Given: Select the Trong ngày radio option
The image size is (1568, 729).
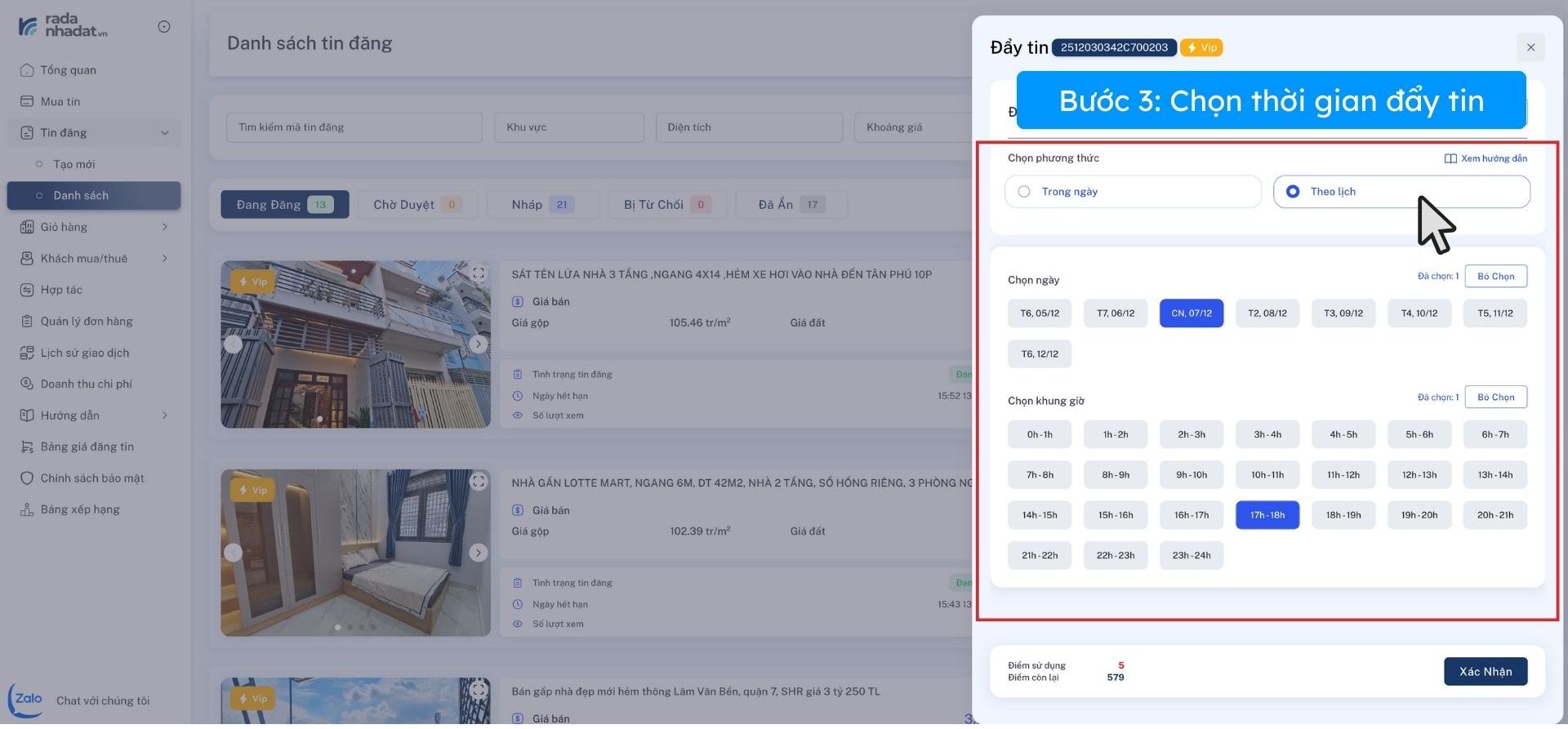Looking at the screenshot, I should coord(1024,193).
